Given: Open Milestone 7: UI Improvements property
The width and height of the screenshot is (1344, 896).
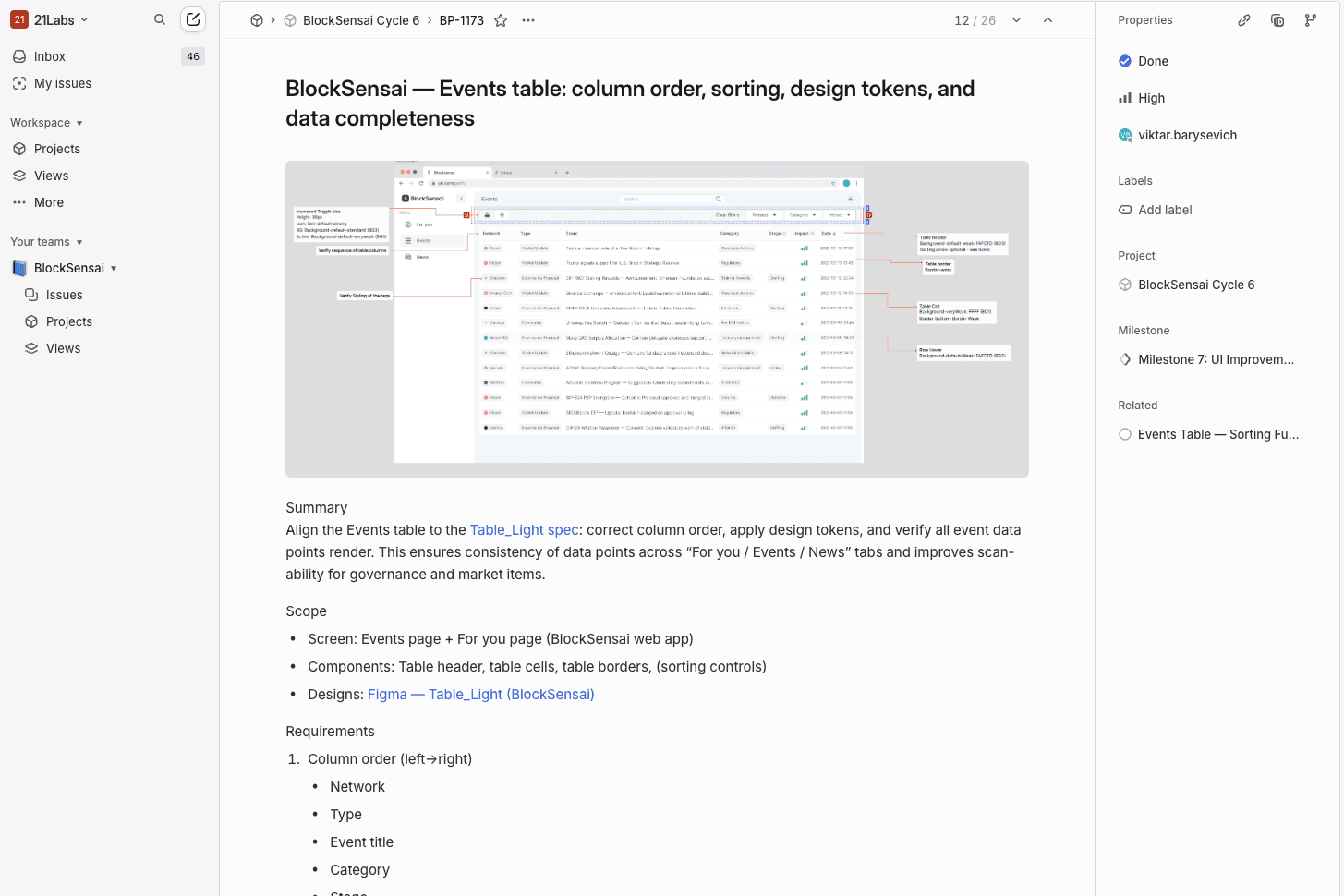Looking at the screenshot, I should (1206, 359).
